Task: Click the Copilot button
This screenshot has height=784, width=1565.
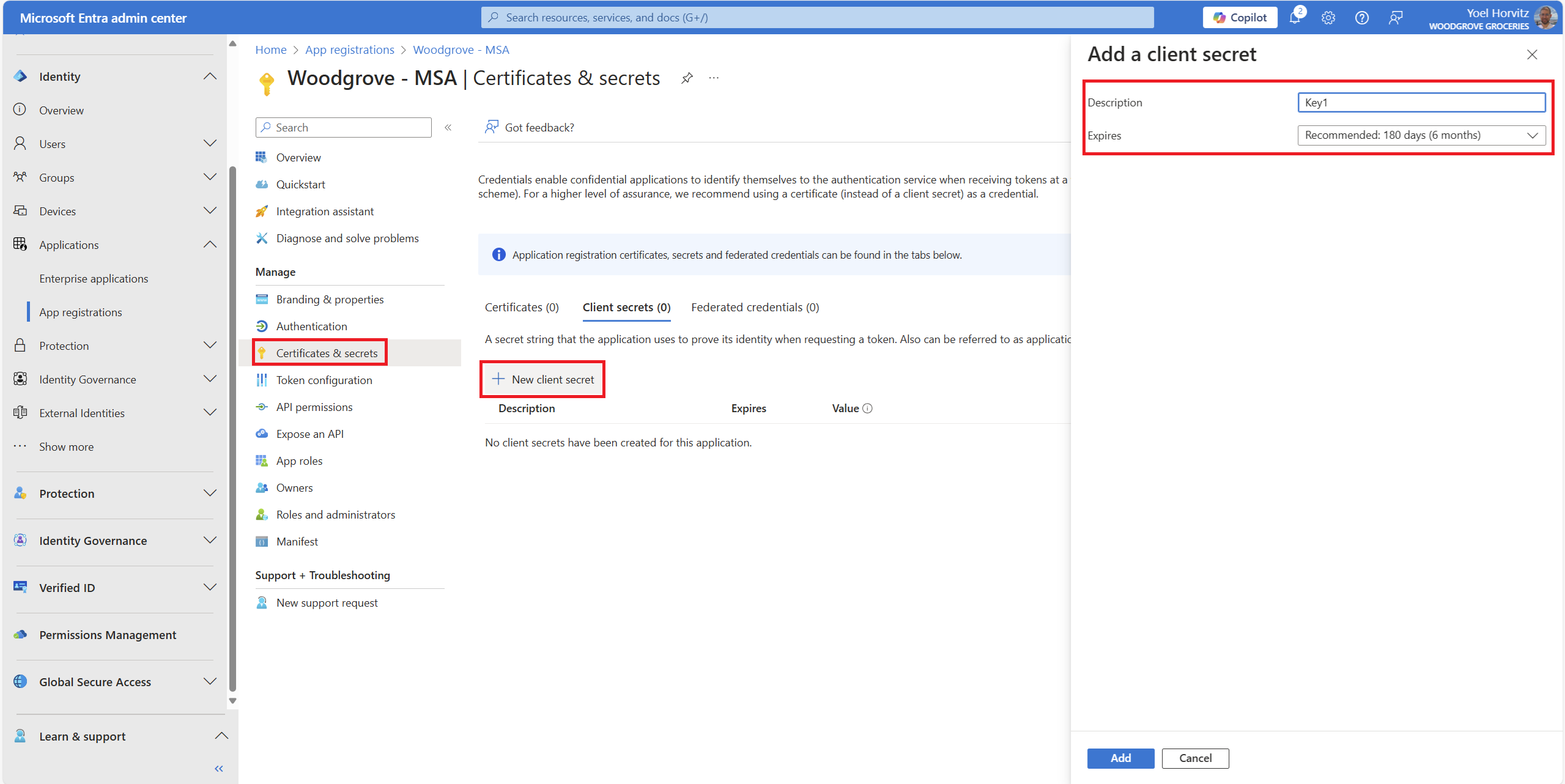Action: point(1240,18)
